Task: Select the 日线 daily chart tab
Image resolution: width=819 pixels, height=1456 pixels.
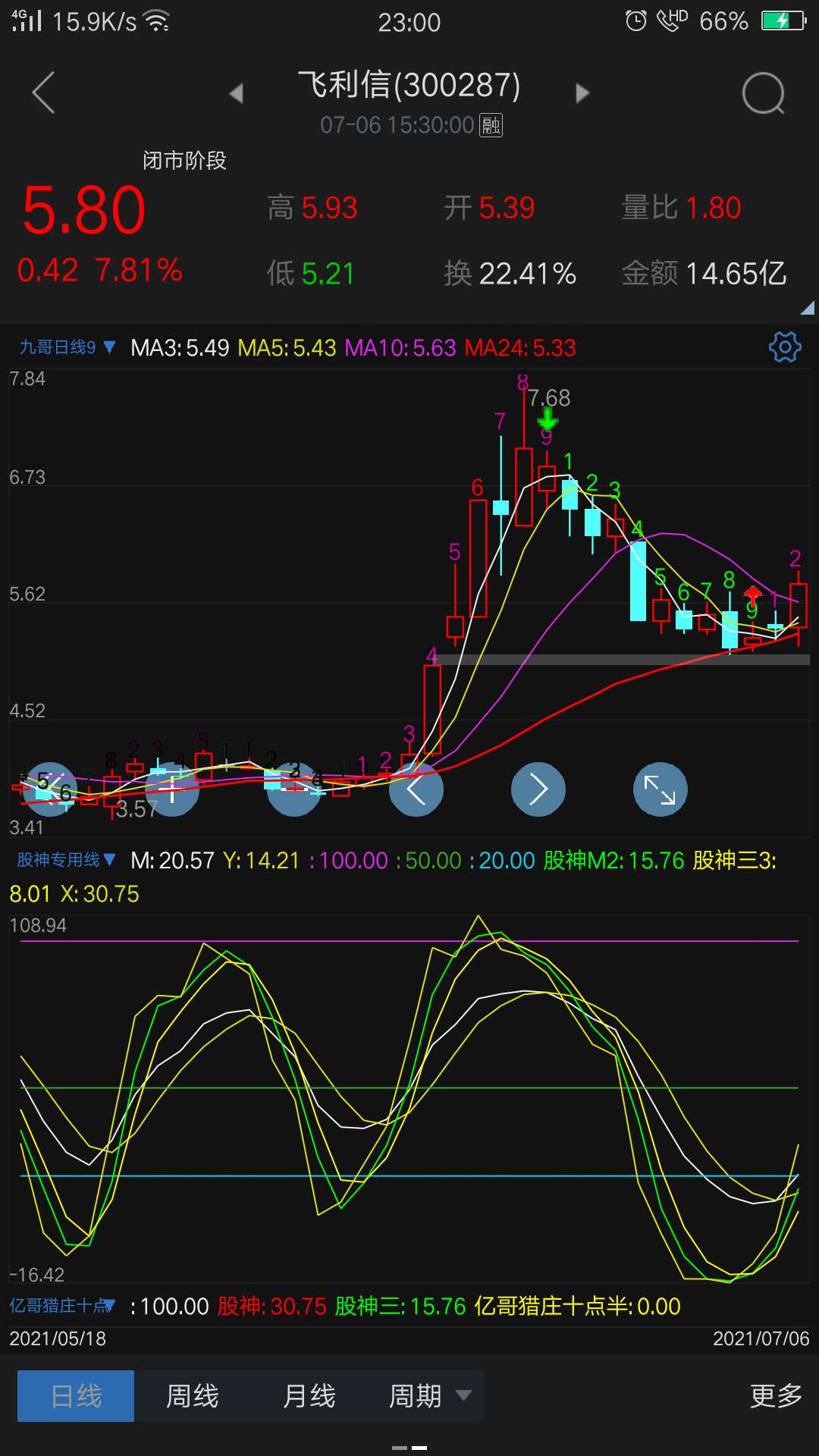Action: (76, 1396)
